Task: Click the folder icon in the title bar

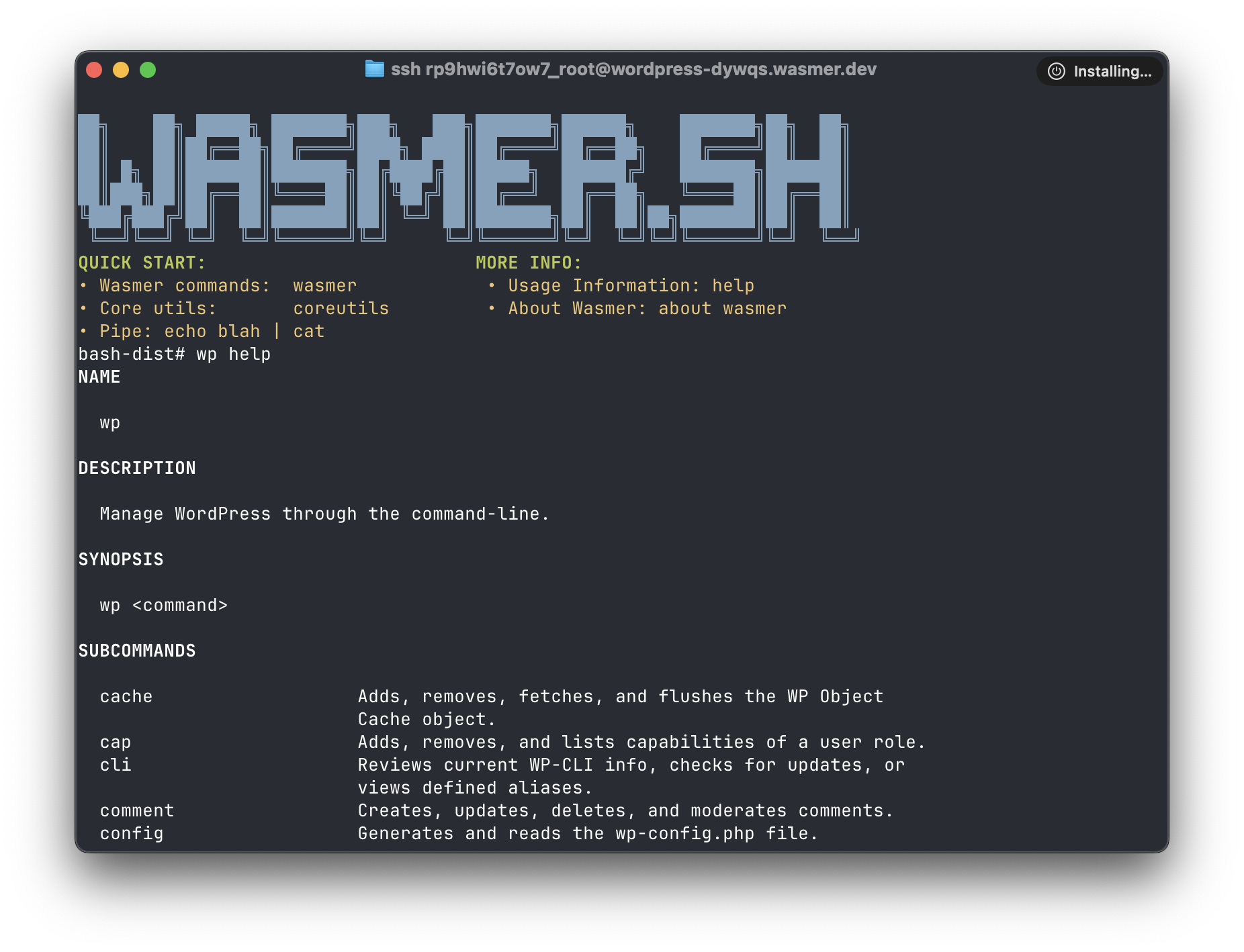Action: [374, 69]
